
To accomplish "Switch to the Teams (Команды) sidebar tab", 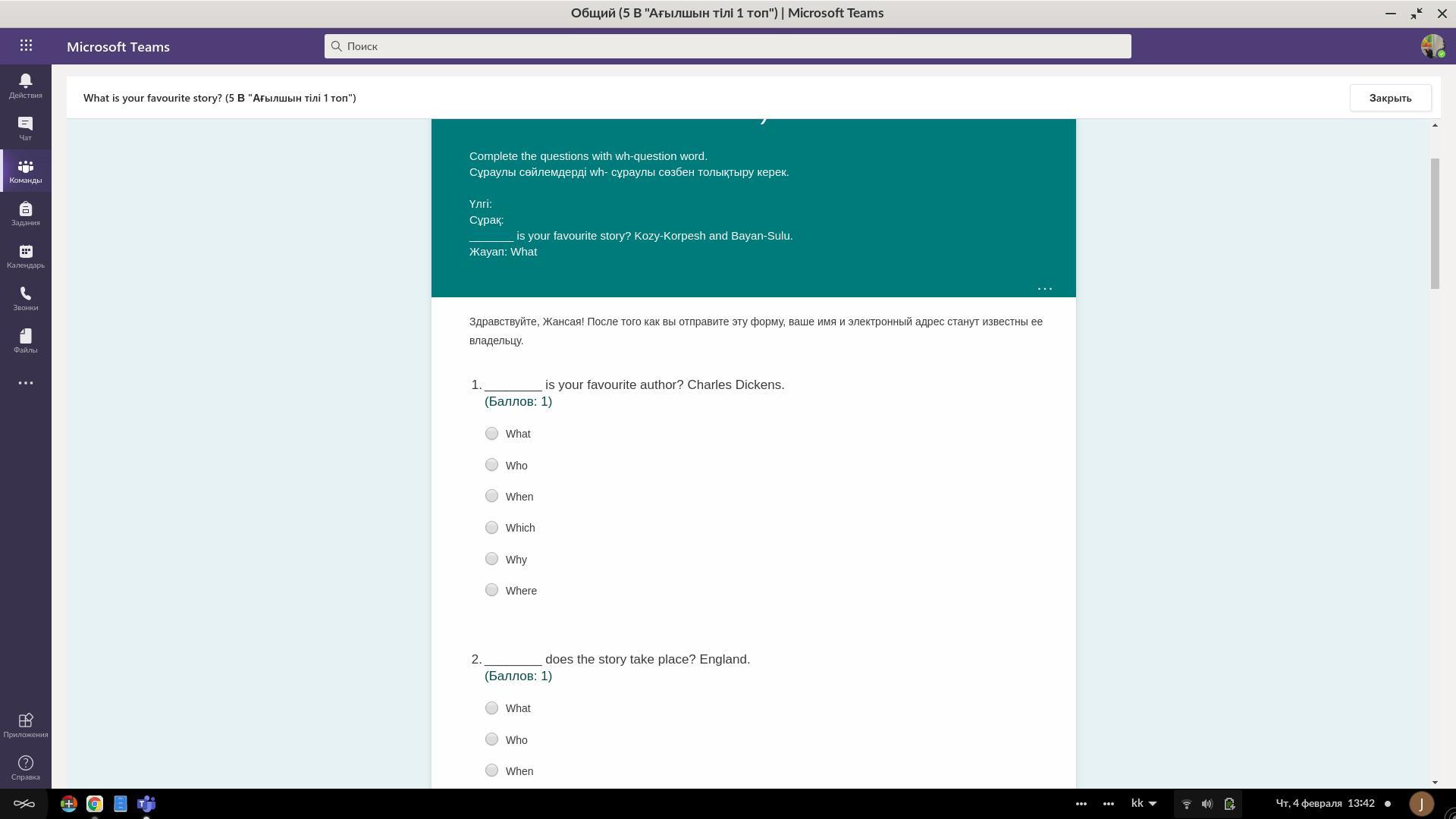I will pos(25,171).
